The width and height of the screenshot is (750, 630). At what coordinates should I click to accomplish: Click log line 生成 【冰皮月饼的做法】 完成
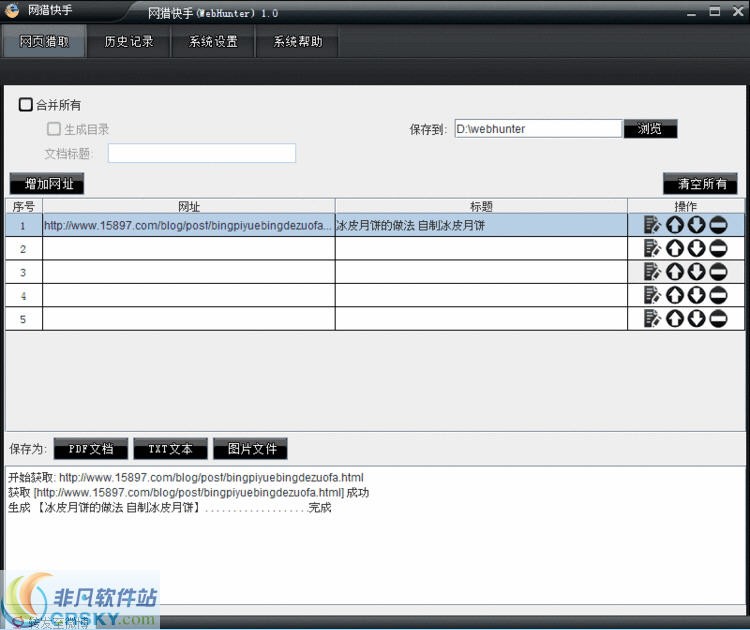coord(170,508)
